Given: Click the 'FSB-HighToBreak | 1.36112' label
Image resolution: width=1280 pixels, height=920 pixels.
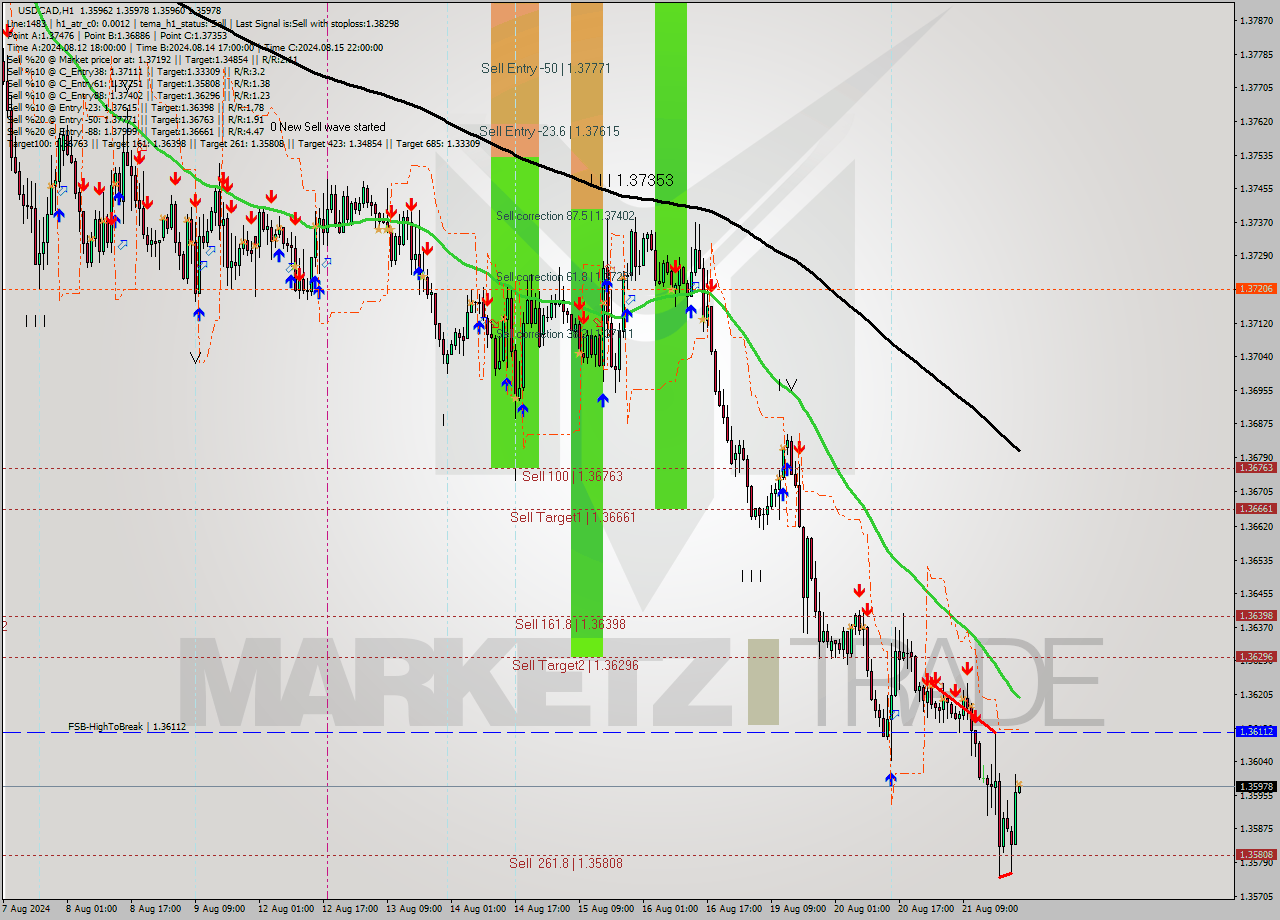Looking at the screenshot, I should [x=127, y=727].
